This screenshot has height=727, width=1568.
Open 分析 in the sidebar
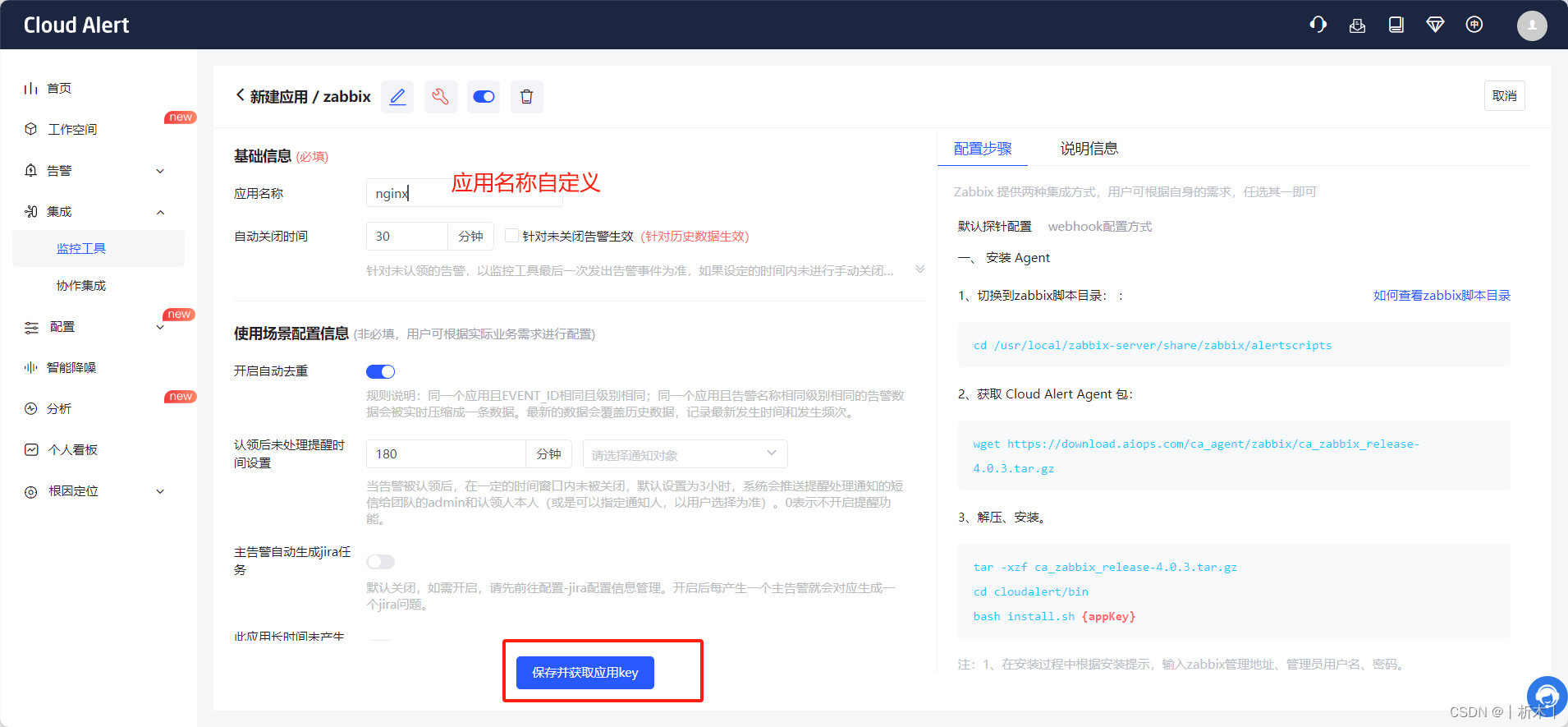[x=58, y=408]
